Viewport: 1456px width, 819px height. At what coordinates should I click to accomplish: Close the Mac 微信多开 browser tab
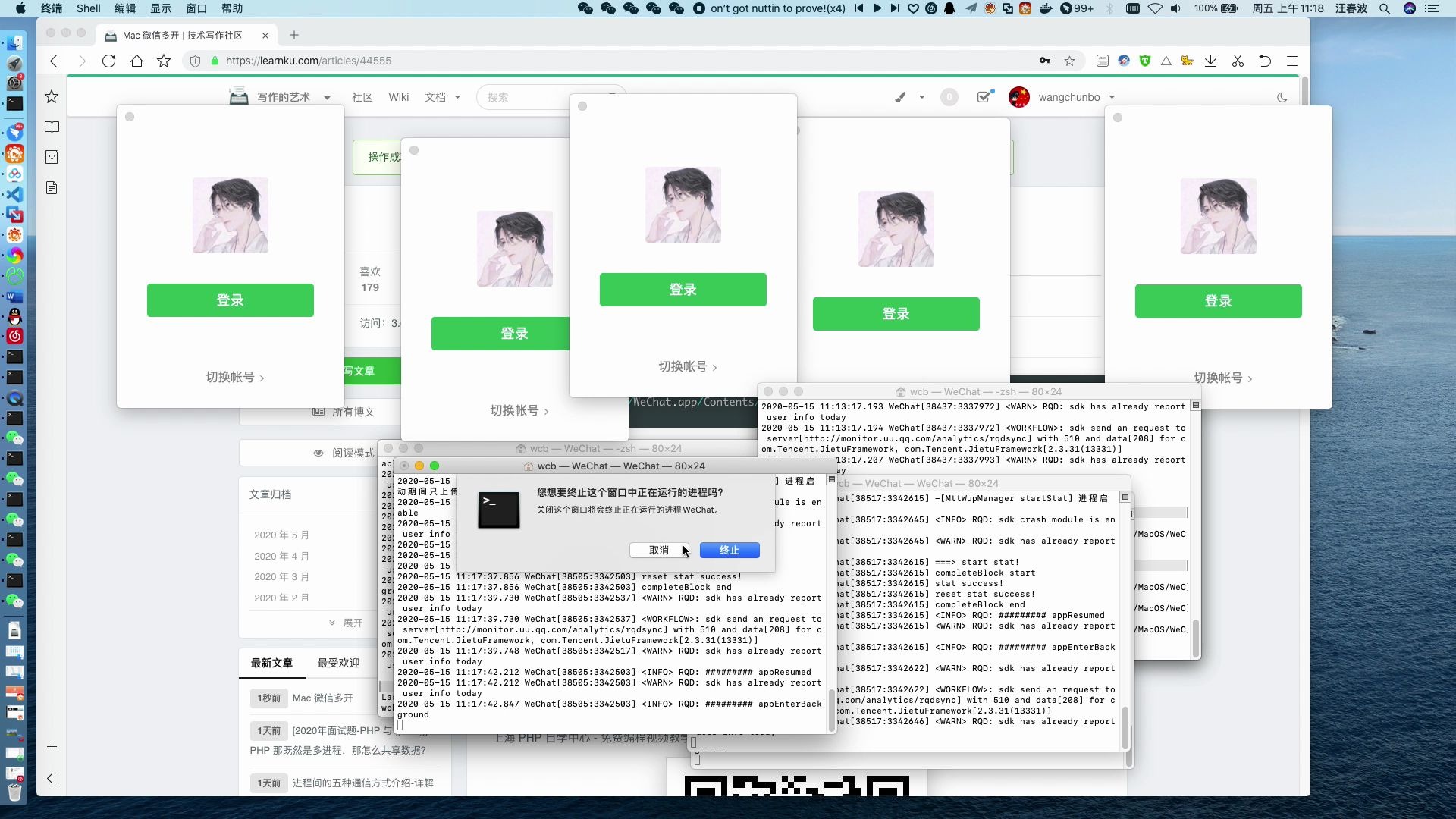coord(265,36)
